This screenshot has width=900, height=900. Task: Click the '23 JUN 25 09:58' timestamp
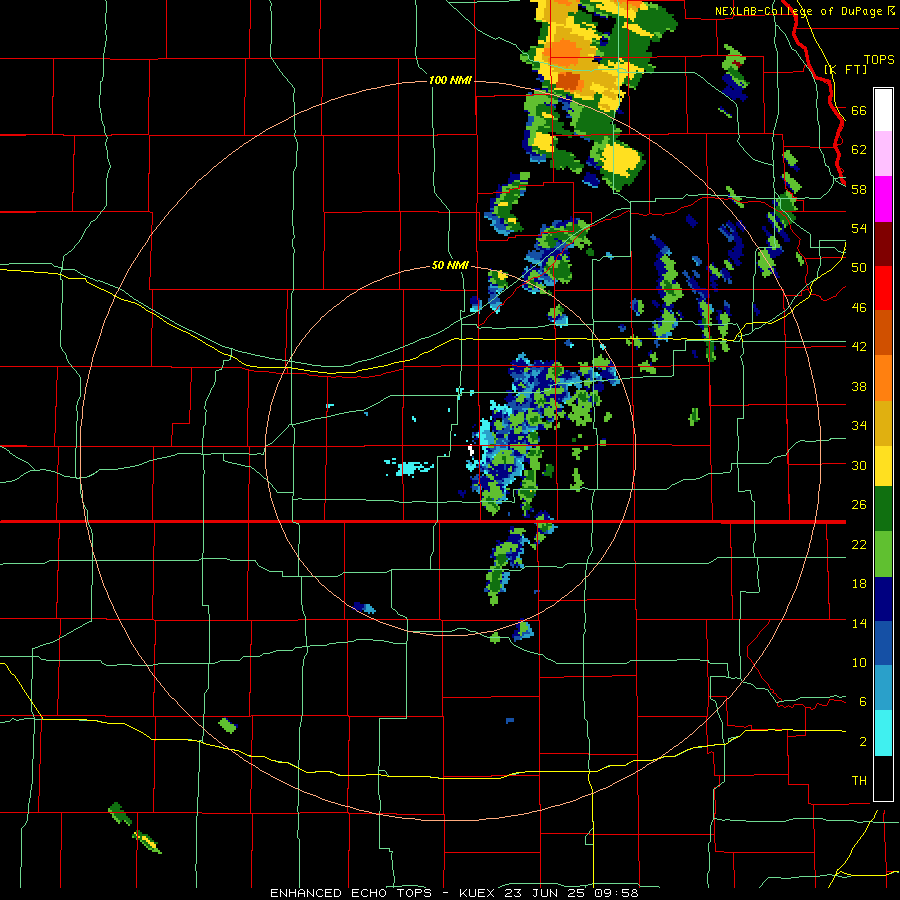tap(571, 893)
